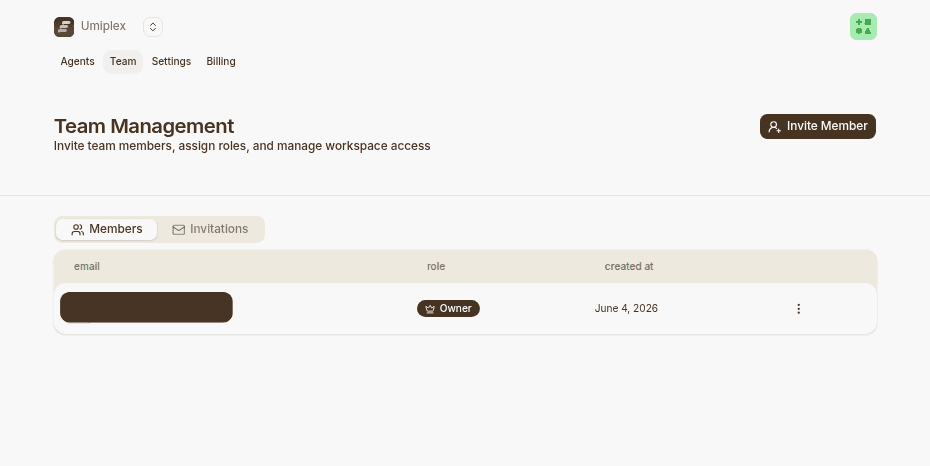Click the created at column header

click(629, 267)
